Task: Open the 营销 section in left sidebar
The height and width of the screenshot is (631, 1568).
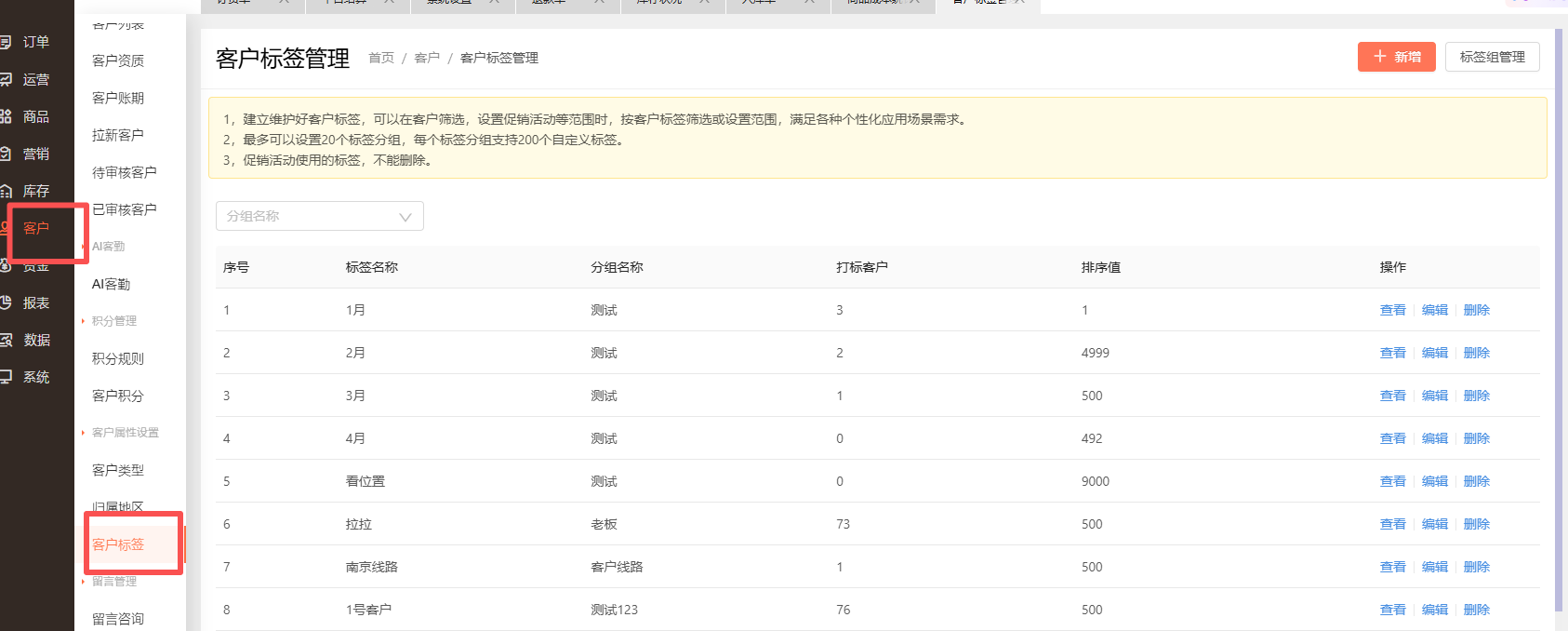Action: coord(35,154)
